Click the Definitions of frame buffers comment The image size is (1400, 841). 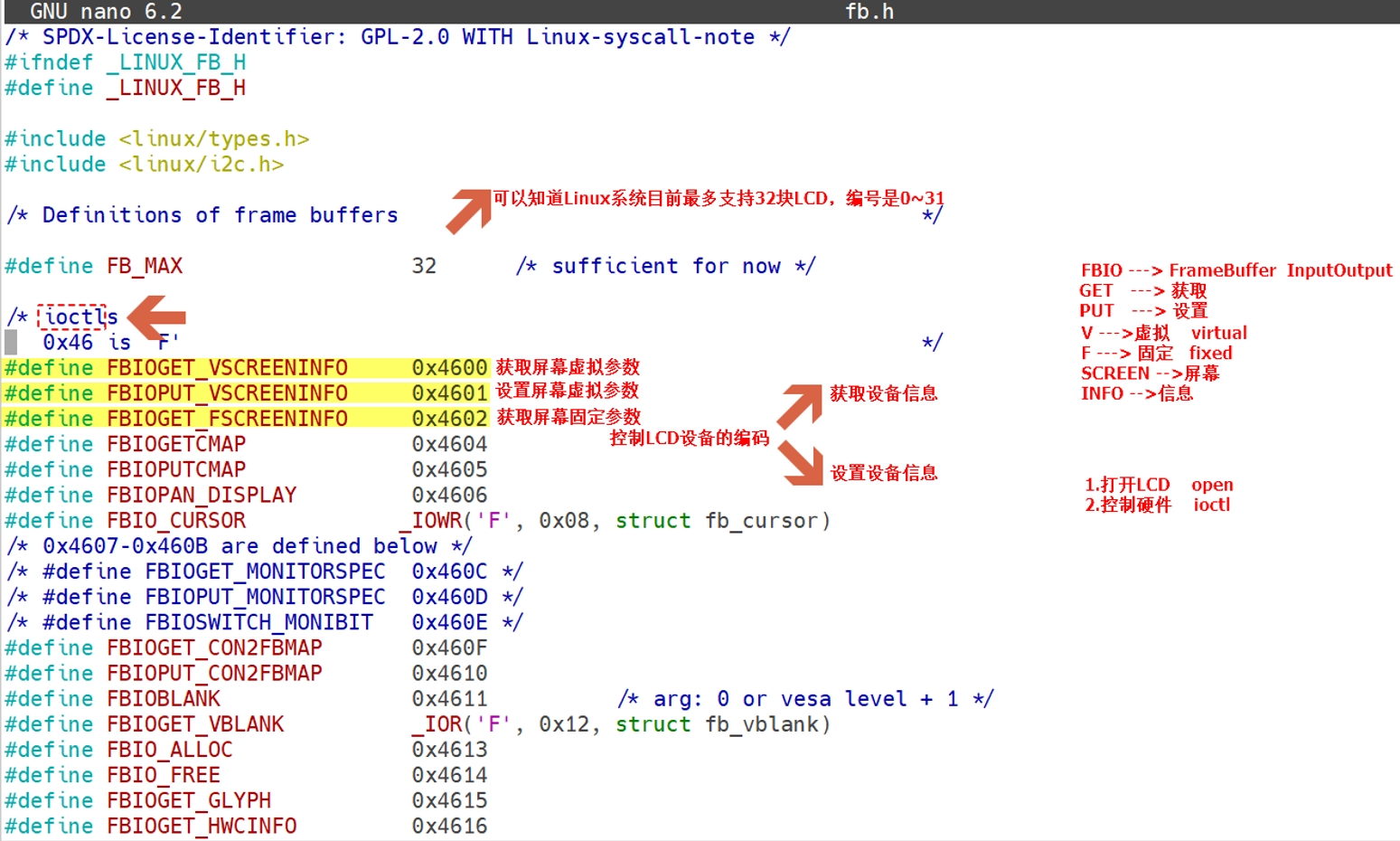pyautogui.click(x=221, y=215)
